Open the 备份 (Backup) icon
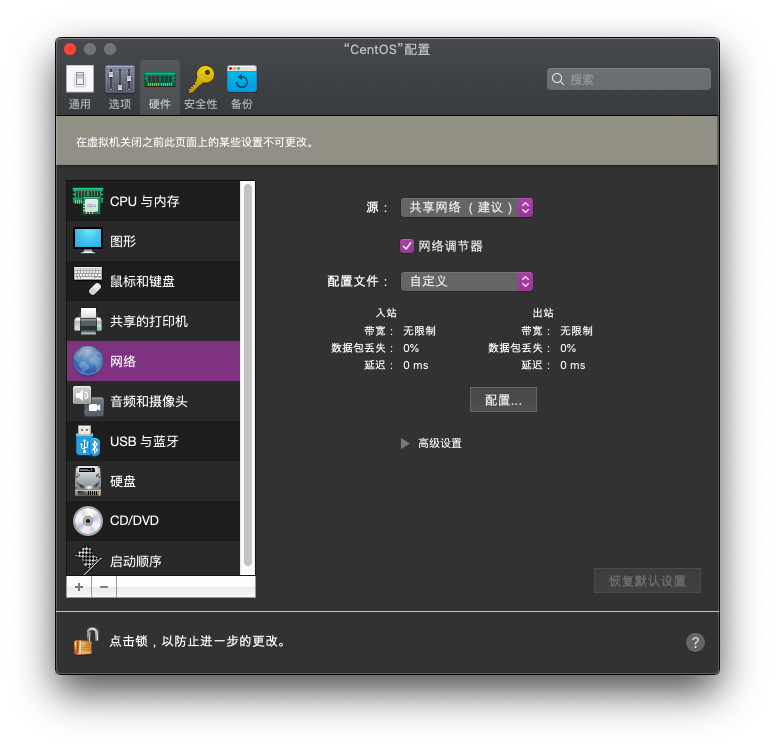775x748 pixels. (x=242, y=79)
